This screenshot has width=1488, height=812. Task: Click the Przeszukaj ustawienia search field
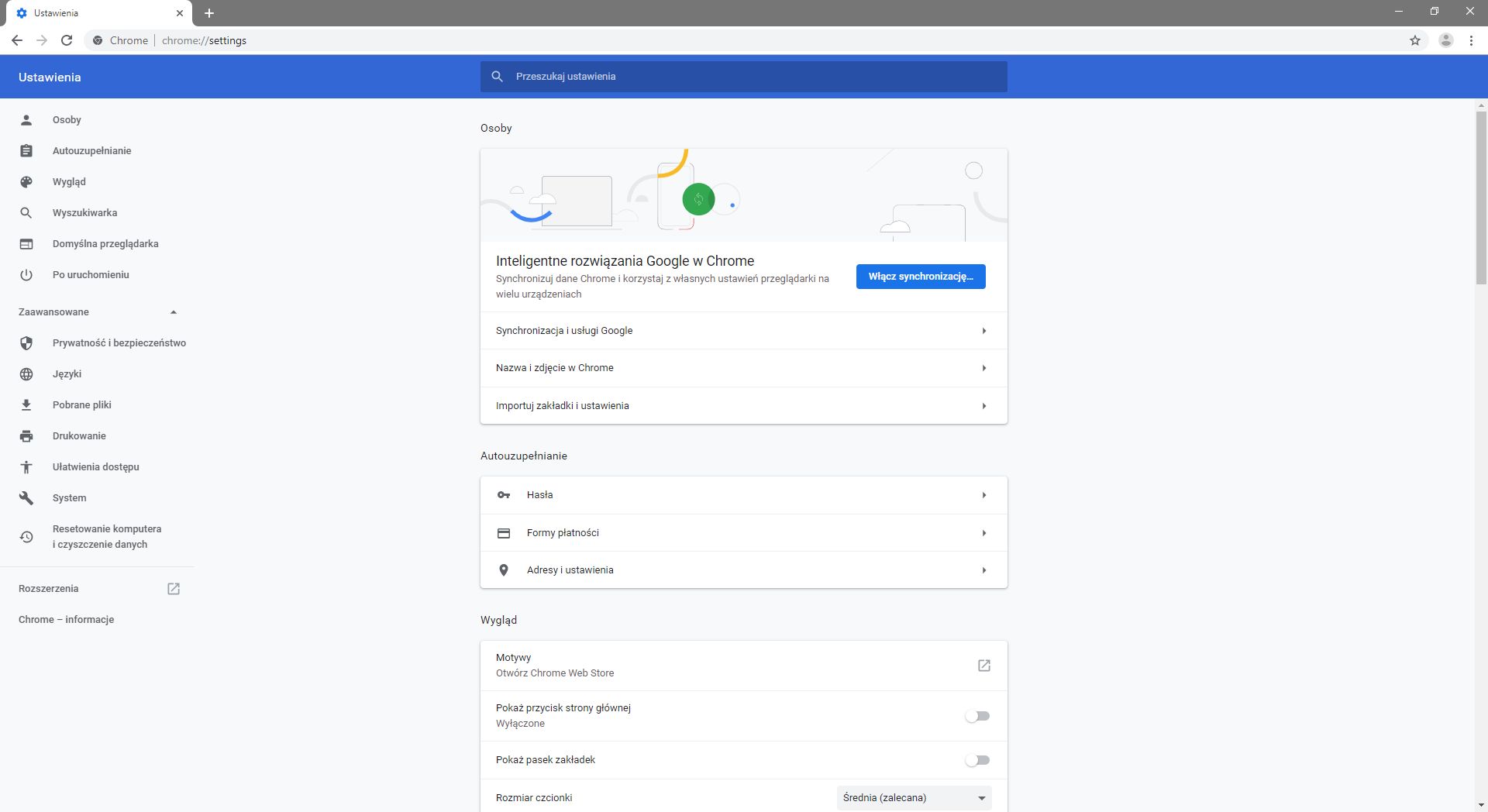pyautogui.click(x=743, y=76)
